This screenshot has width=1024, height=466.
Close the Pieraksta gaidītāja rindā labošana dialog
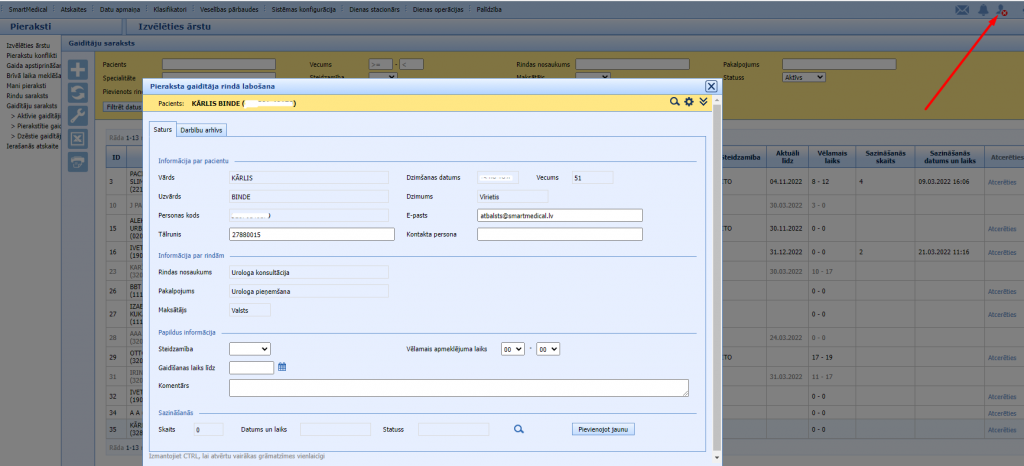[x=711, y=87]
